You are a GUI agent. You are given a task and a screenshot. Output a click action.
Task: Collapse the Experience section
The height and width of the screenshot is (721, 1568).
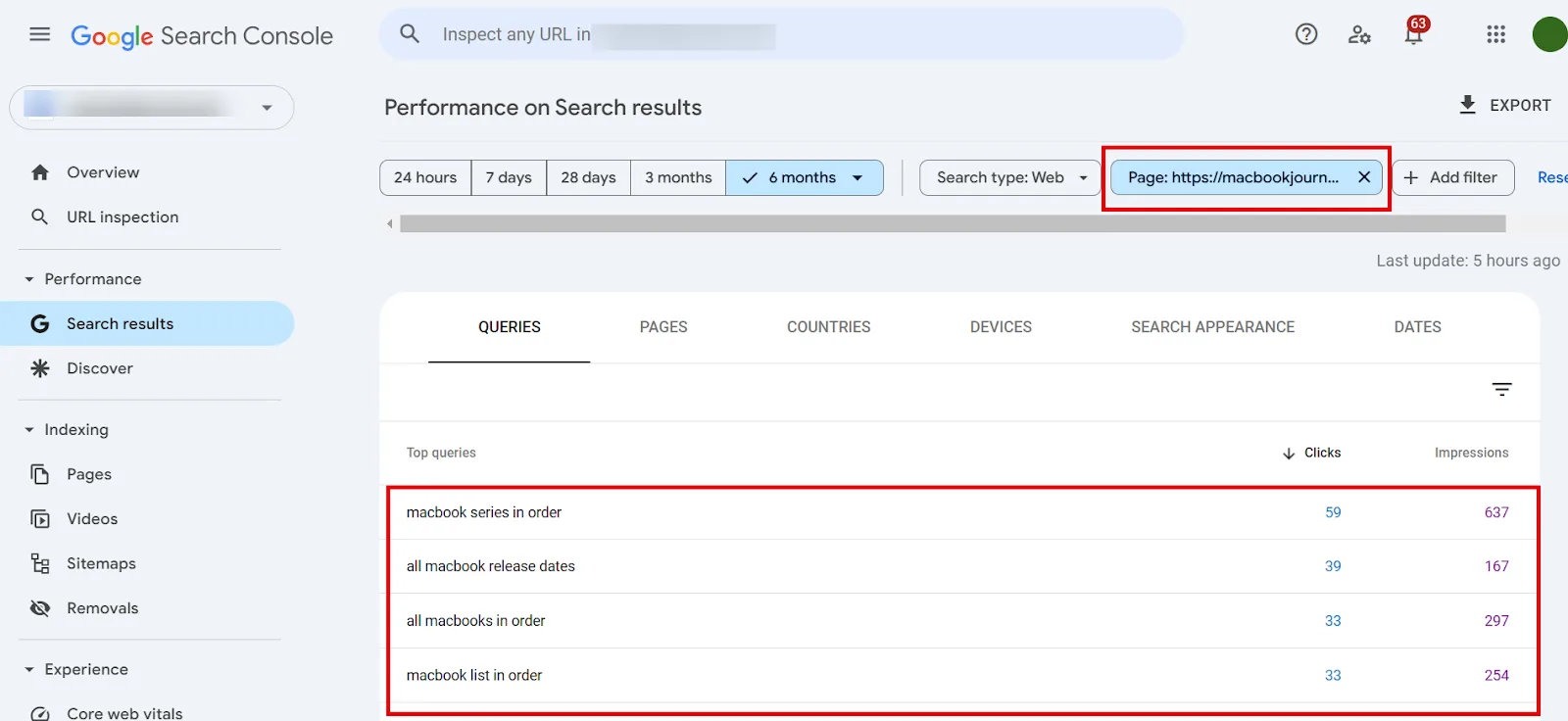click(x=29, y=669)
